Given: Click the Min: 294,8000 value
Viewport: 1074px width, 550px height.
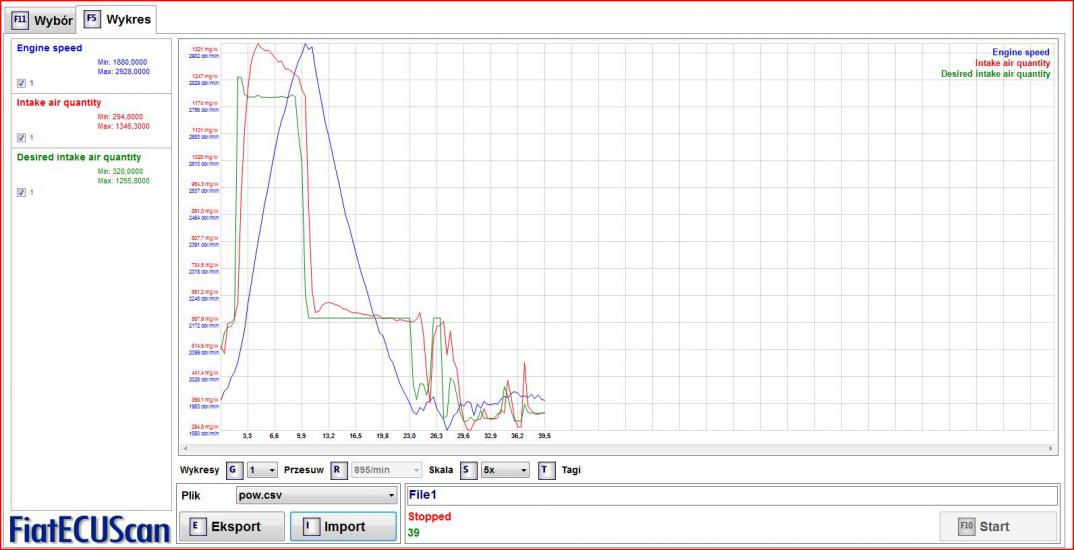Looking at the screenshot, I should tap(123, 117).
